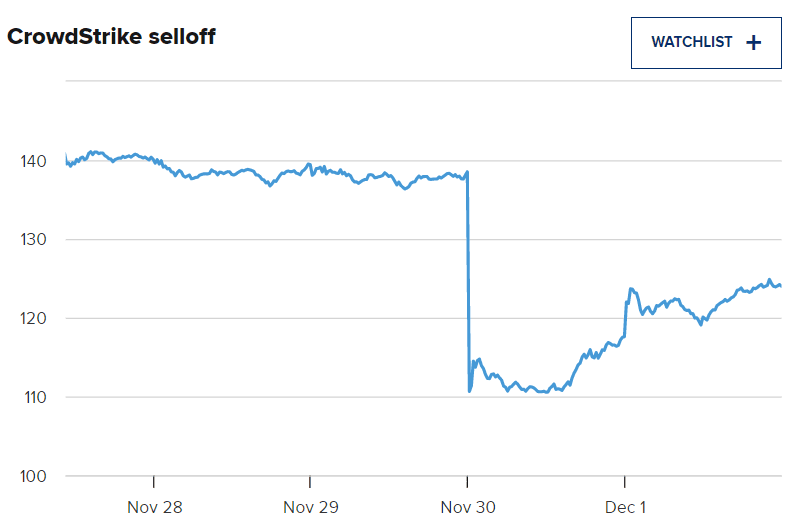
Task: Select the Nov 29 date label
Action: tap(311, 507)
